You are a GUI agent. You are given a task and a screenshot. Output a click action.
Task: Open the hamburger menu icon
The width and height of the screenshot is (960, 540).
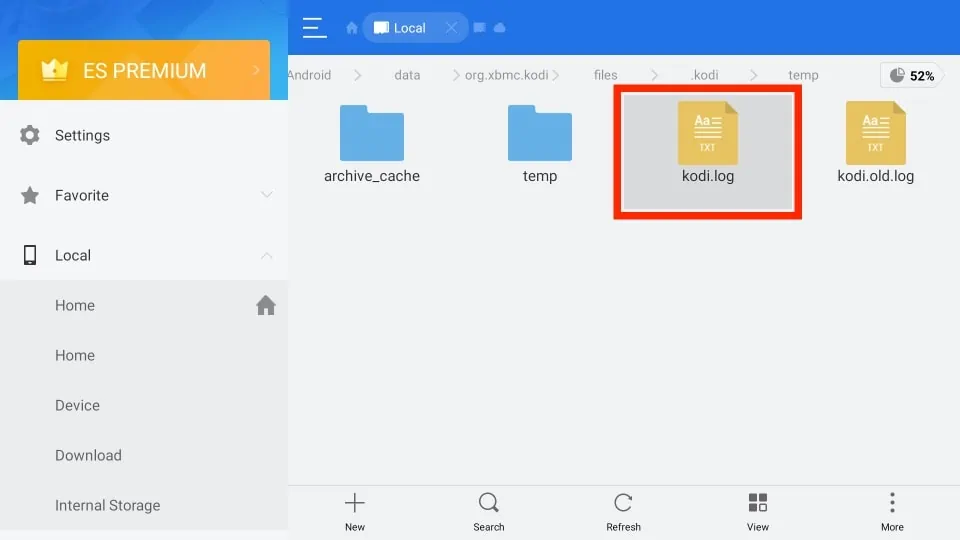click(x=314, y=28)
